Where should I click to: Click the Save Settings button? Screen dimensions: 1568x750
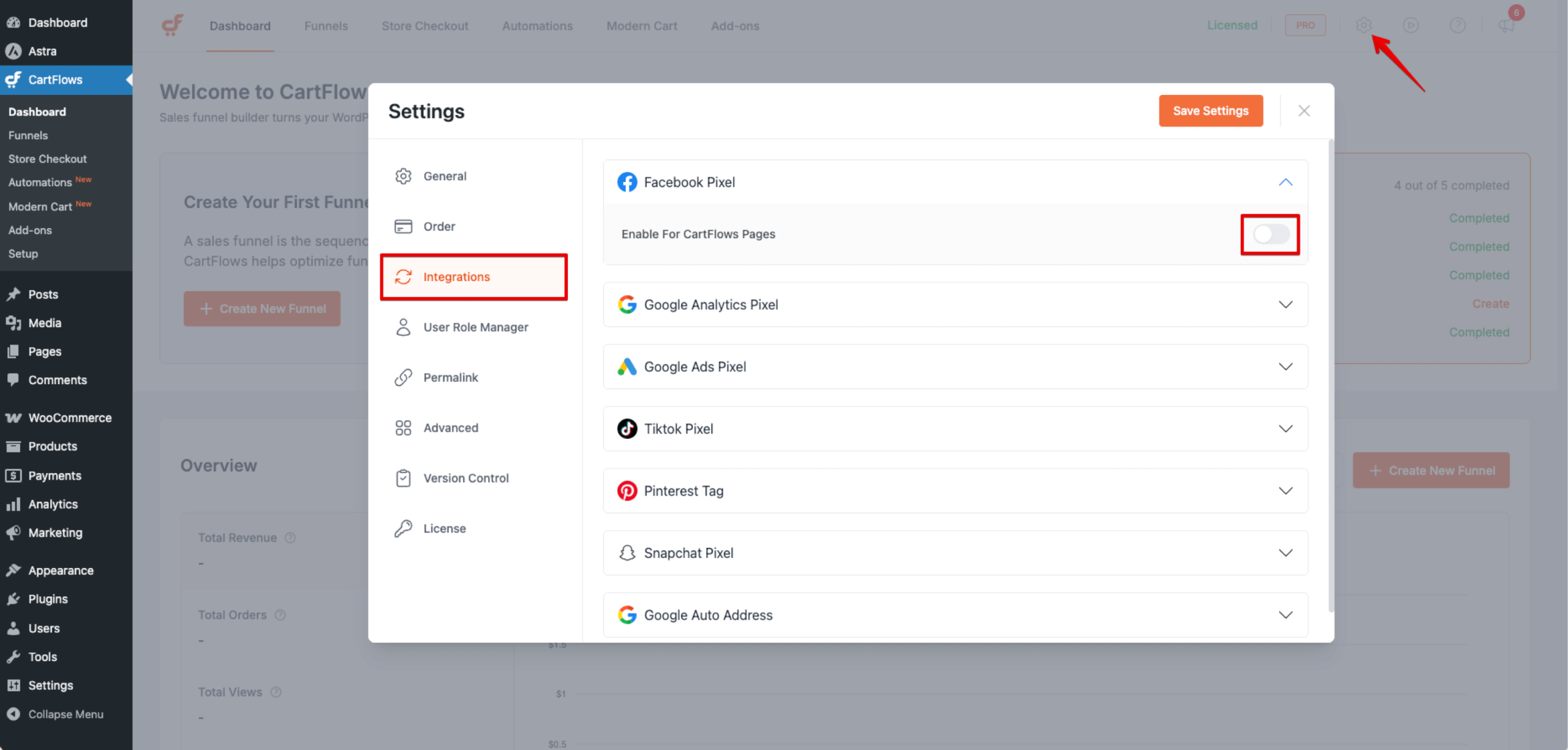[1210, 110]
